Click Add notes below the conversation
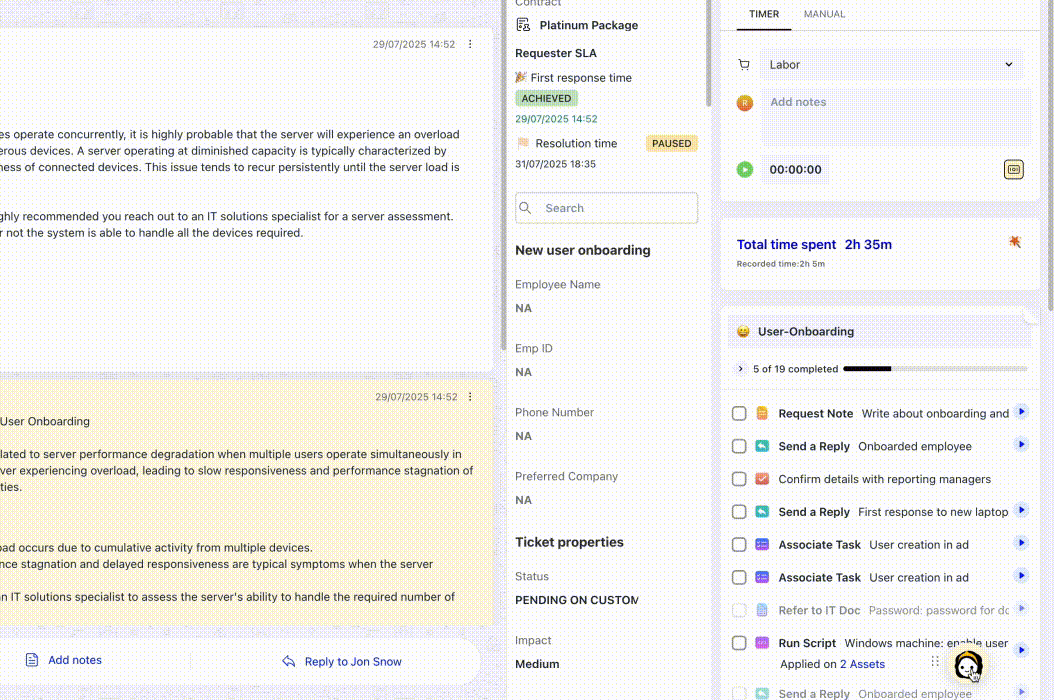The image size is (1054, 700). tap(63, 660)
